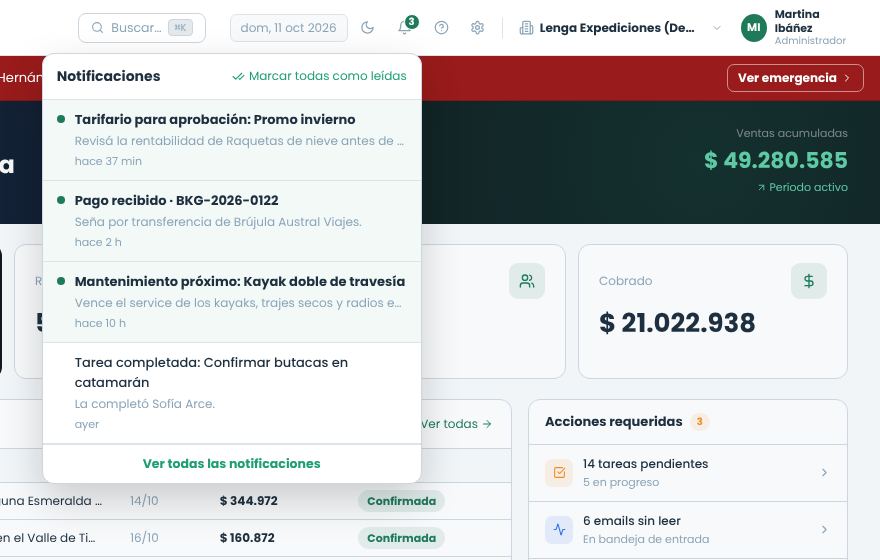880x560 pixels.
Task: Click the MI user avatar
Action: 754,27
